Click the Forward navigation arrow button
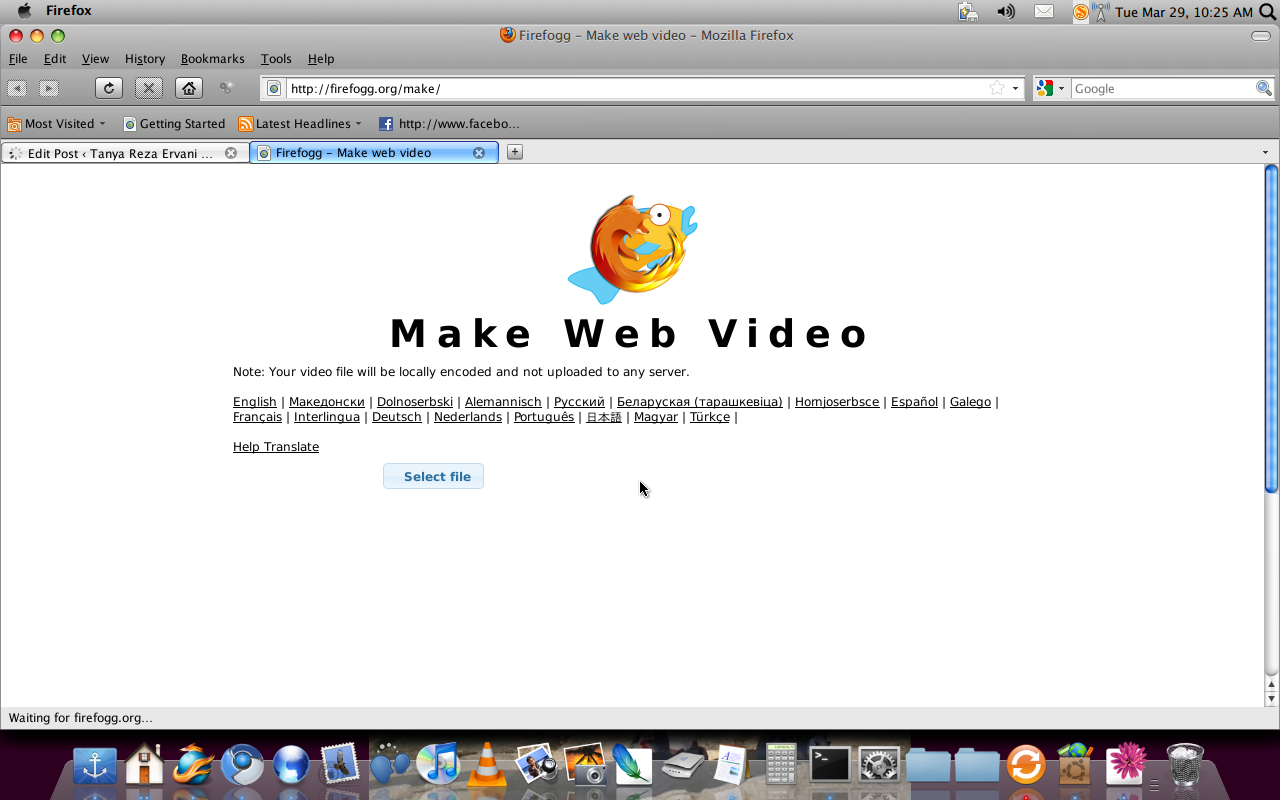 48,88
